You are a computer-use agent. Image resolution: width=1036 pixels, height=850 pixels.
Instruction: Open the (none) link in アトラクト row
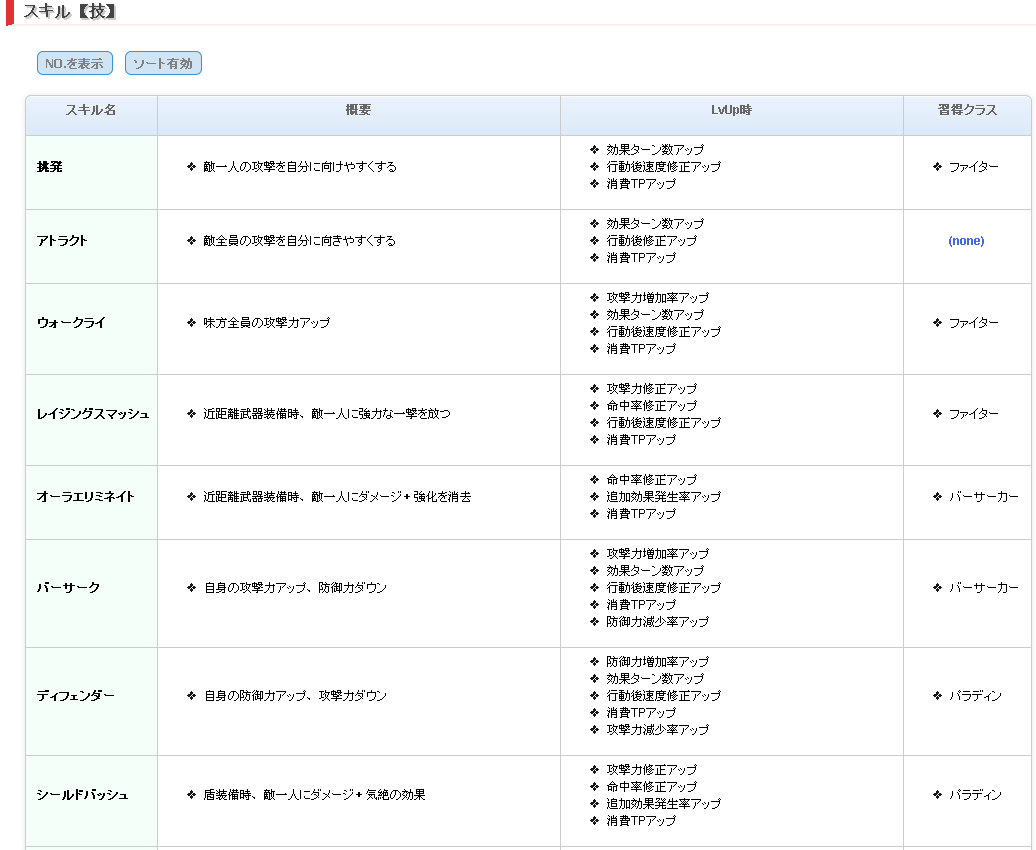[x=966, y=241]
